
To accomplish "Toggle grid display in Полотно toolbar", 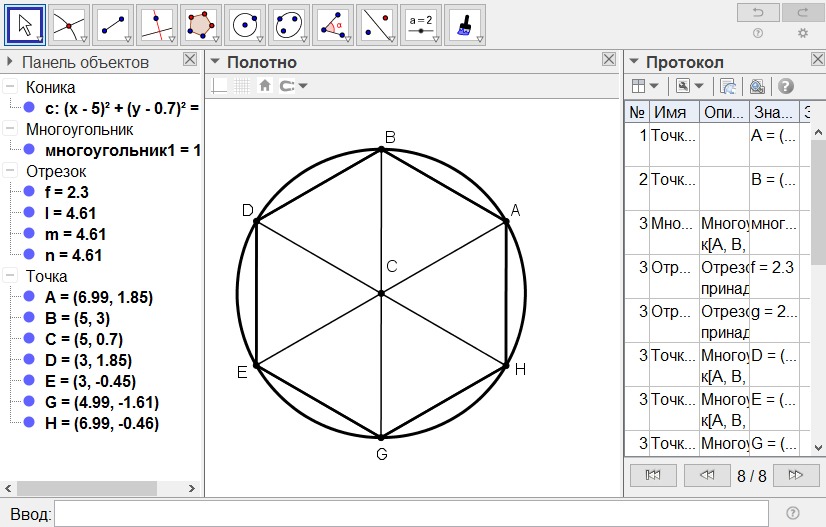I will (x=241, y=86).
